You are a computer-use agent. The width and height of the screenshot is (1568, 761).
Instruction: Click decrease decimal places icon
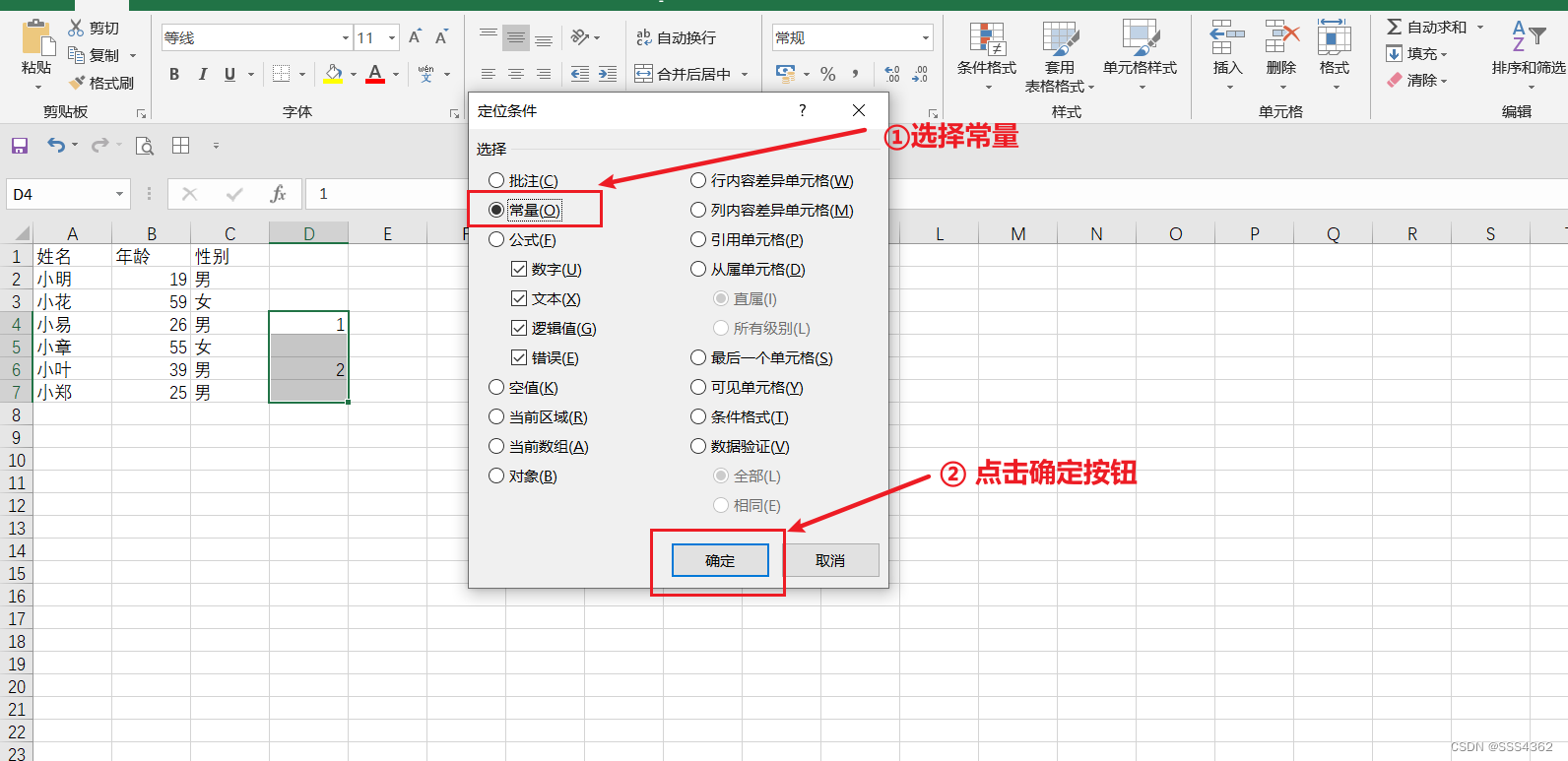pos(920,74)
